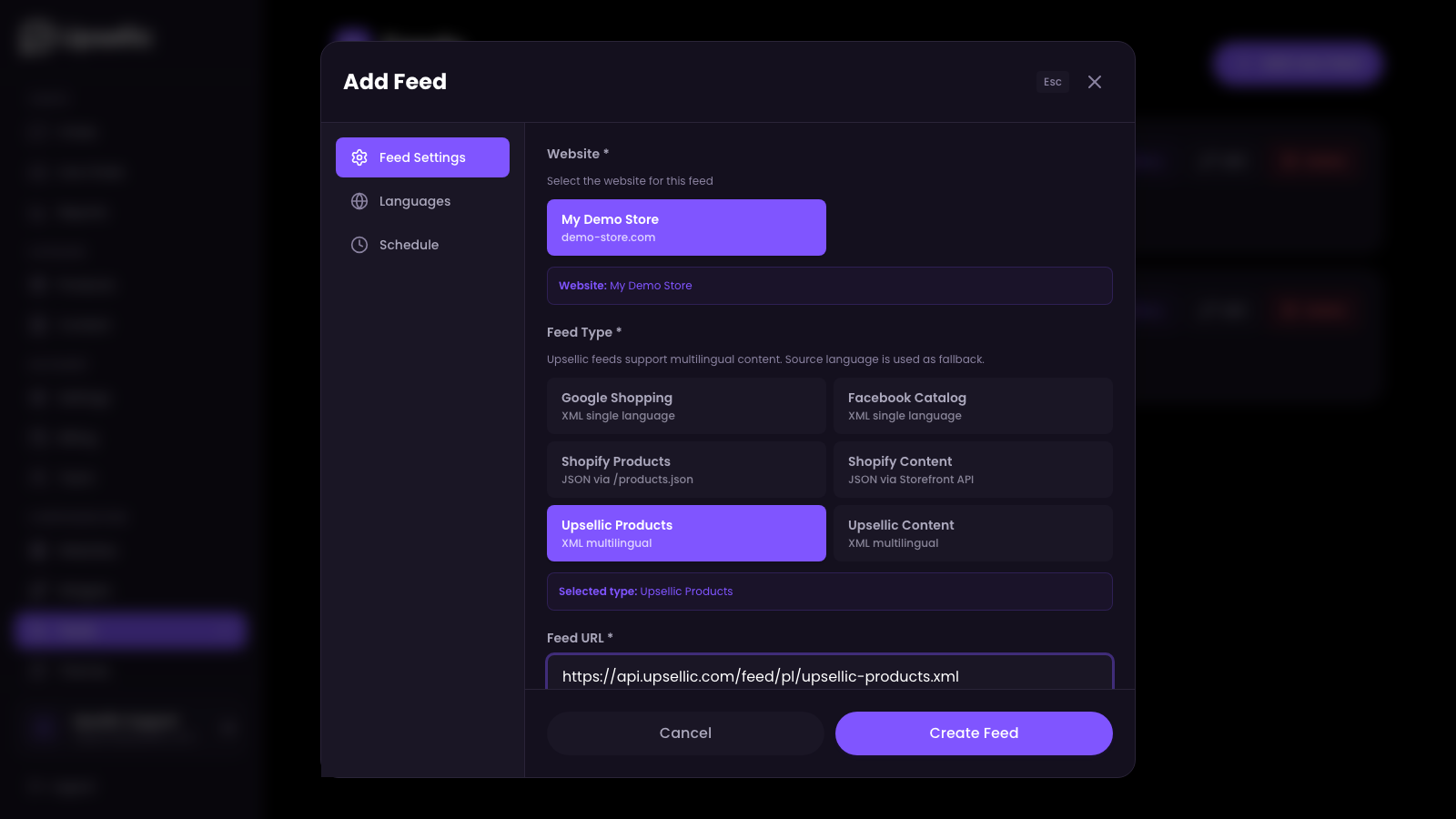1456x819 pixels.
Task: Click the clock icon beside Schedule
Action: pyautogui.click(x=359, y=244)
